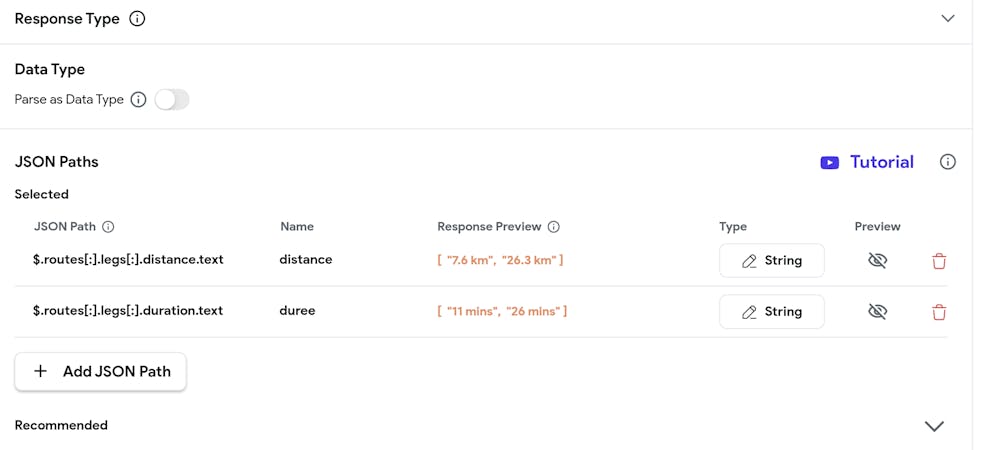Click the Response Preview info icon

(554, 227)
